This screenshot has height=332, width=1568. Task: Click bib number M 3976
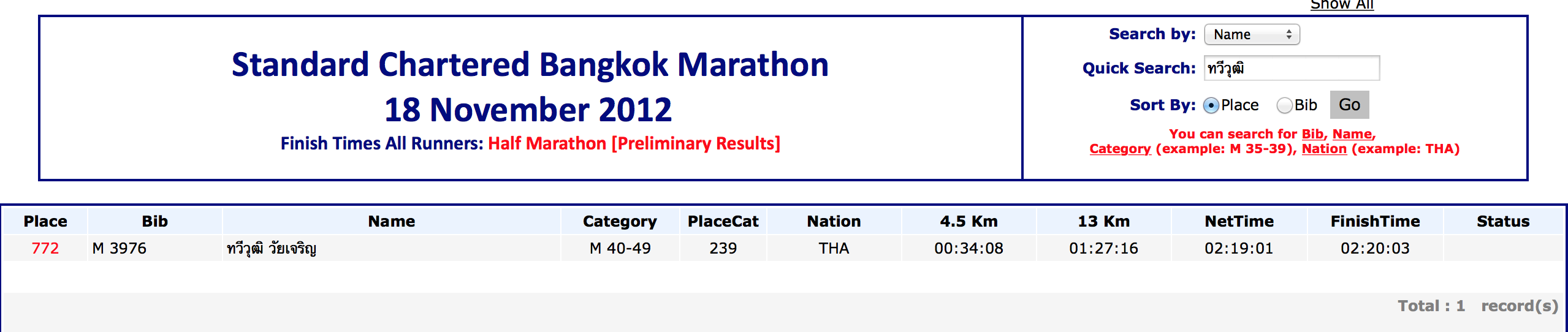[x=120, y=248]
